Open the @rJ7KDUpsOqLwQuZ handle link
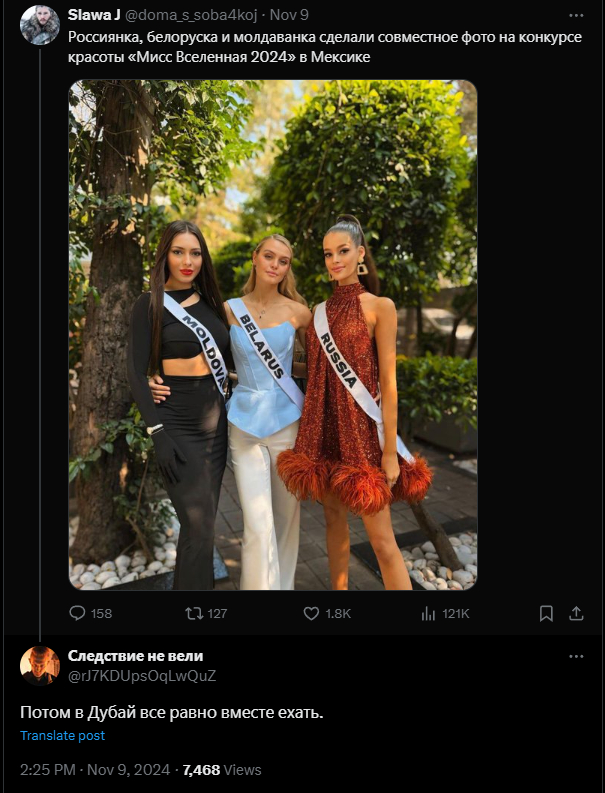Image resolution: width=605 pixels, height=793 pixels. tap(142, 676)
